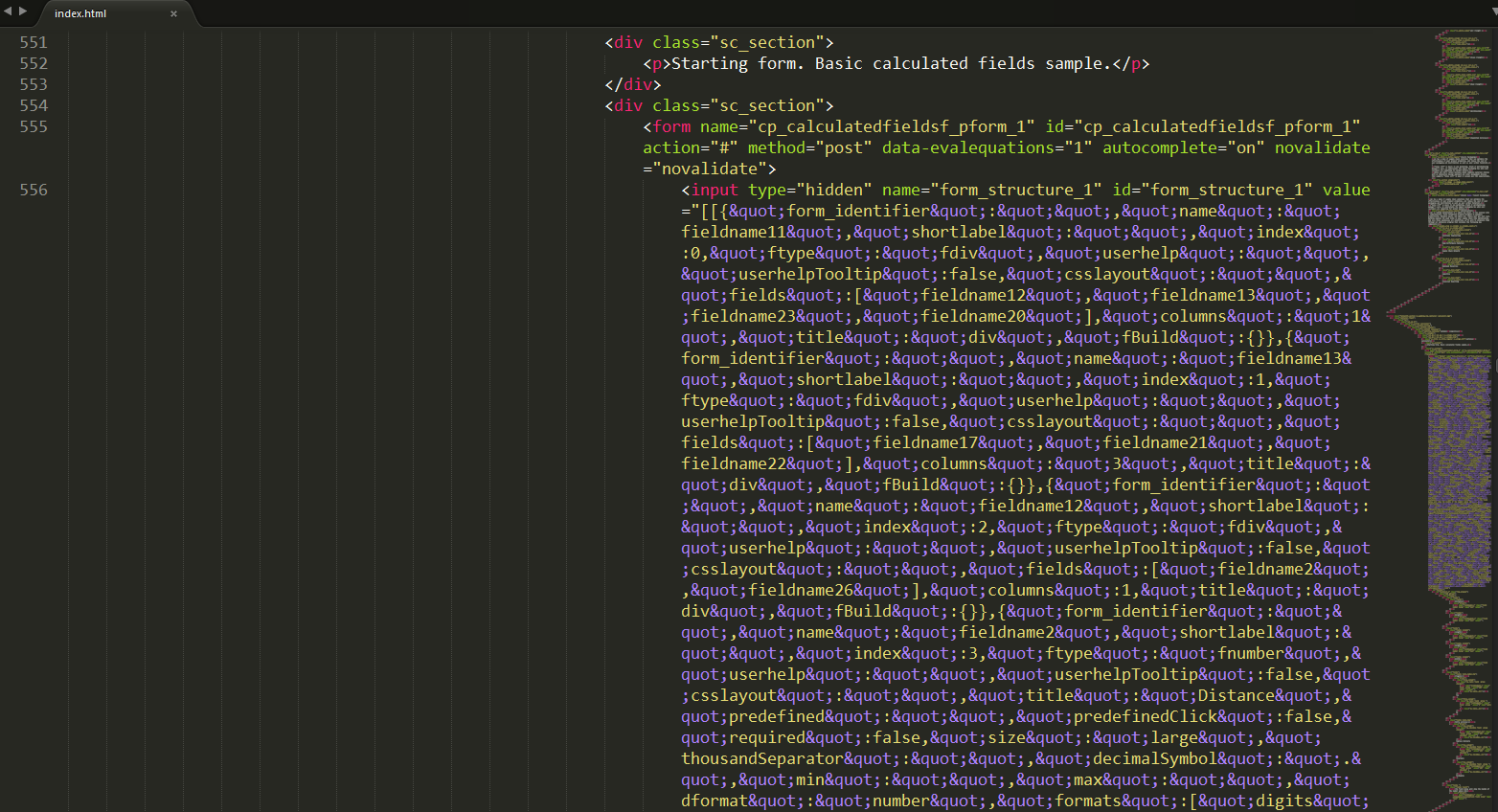Place cursor on the input tag name
Image resolution: width=1498 pixels, height=812 pixels.
[715, 190]
